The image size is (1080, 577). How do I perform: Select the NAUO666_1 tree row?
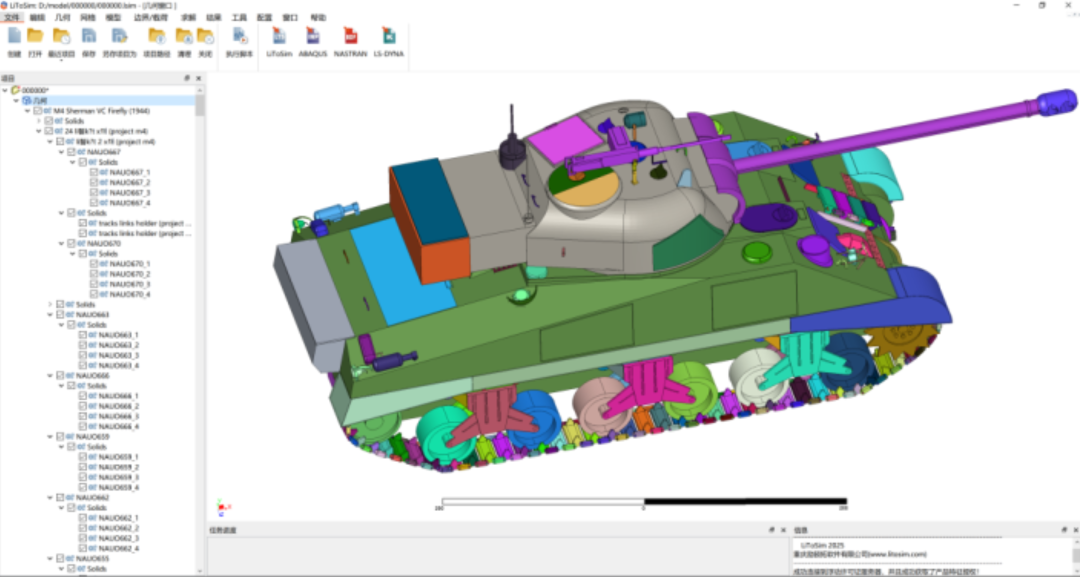click(109, 396)
